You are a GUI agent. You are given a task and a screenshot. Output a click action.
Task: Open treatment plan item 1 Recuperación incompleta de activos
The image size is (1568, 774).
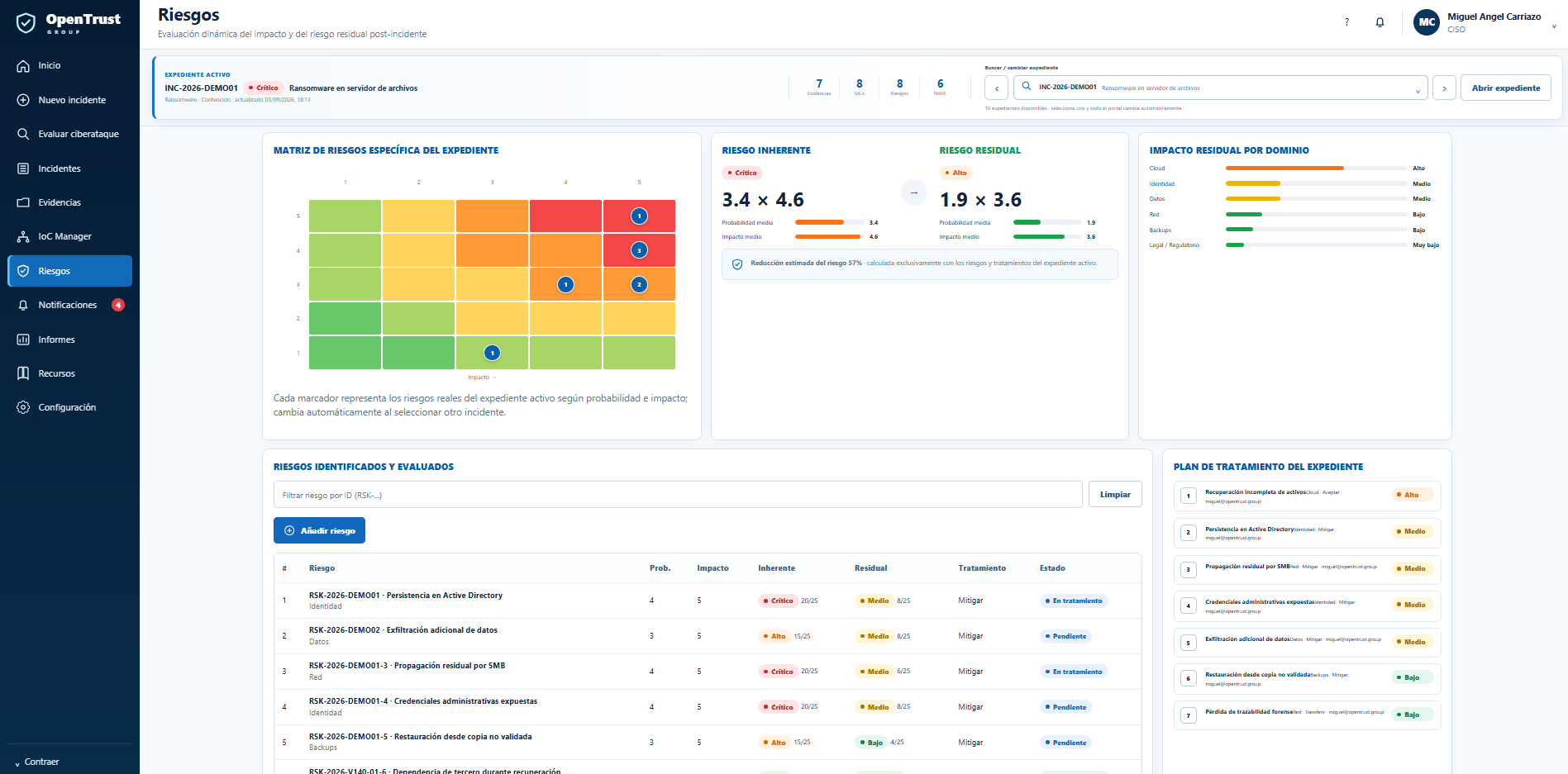pyautogui.click(x=1307, y=496)
